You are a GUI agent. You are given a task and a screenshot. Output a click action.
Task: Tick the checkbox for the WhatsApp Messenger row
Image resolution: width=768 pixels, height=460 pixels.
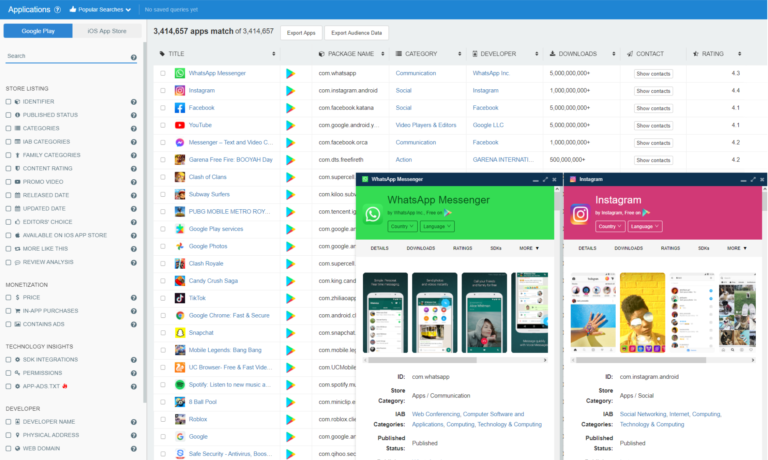click(x=163, y=74)
